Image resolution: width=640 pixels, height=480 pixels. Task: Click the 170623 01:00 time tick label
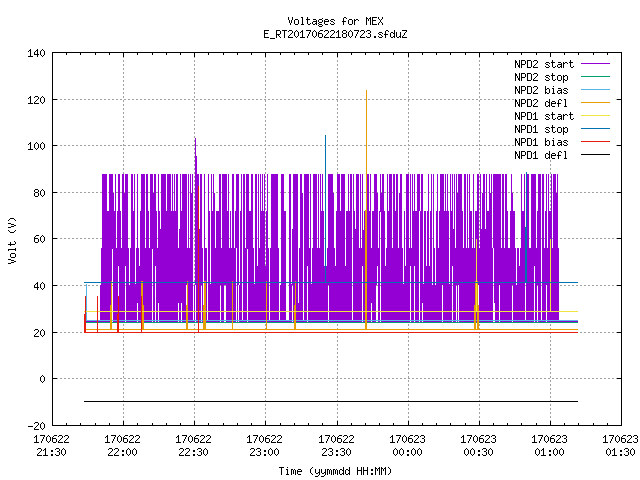point(549,446)
